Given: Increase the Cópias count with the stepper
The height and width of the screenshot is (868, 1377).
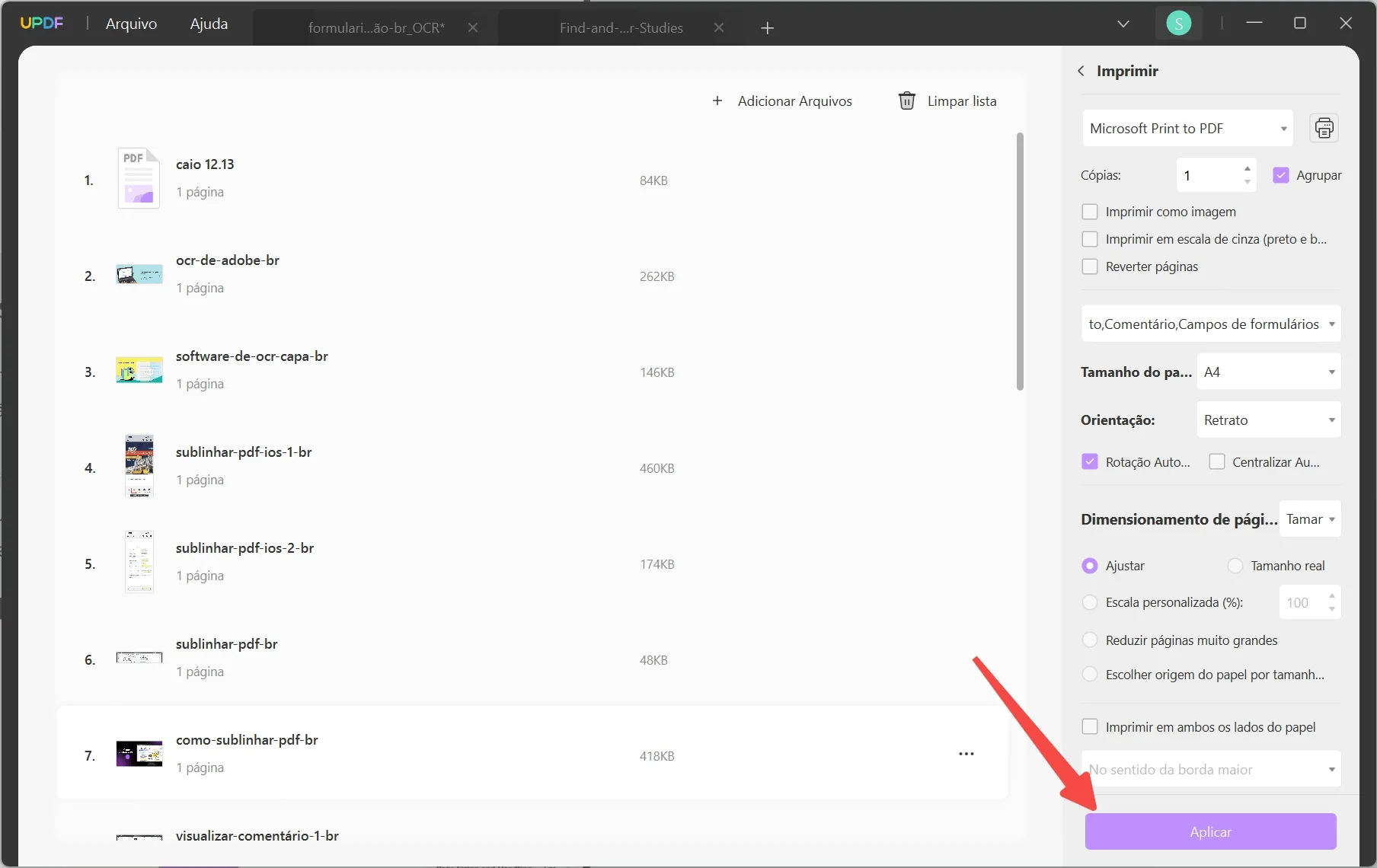Looking at the screenshot, I should 1247,169.
